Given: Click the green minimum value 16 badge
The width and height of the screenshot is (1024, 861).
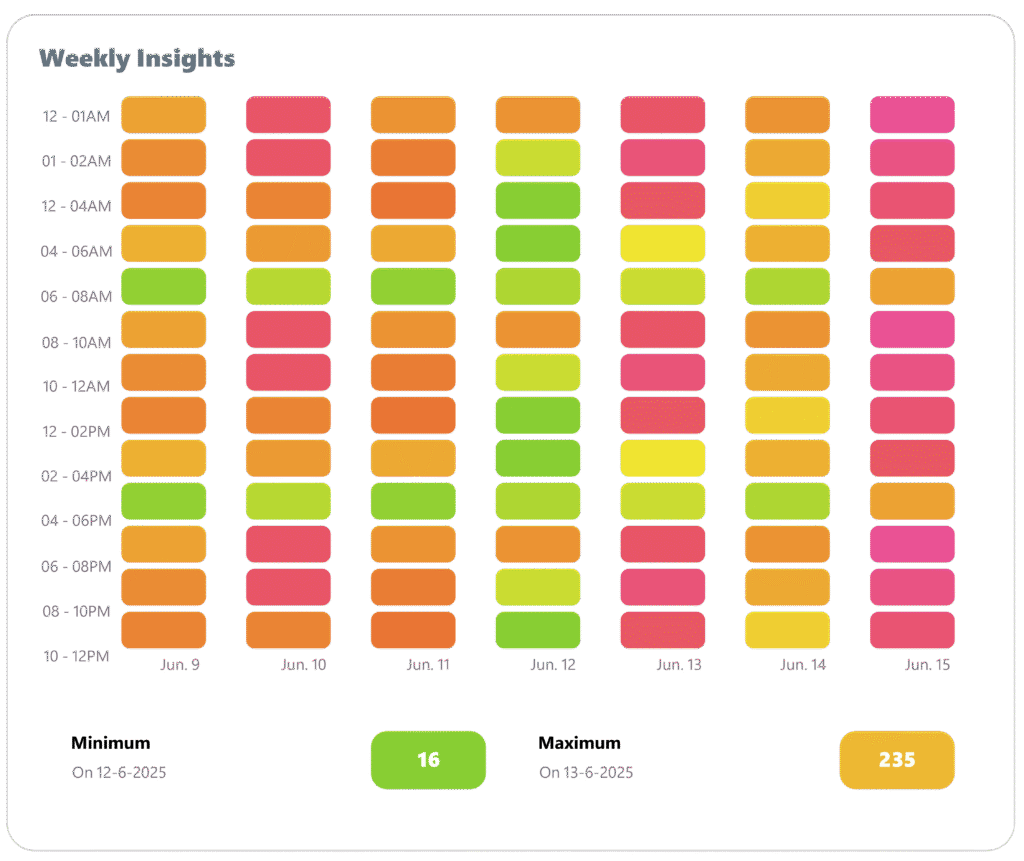Looking at the screenshot, I should (x=428, y=760).
